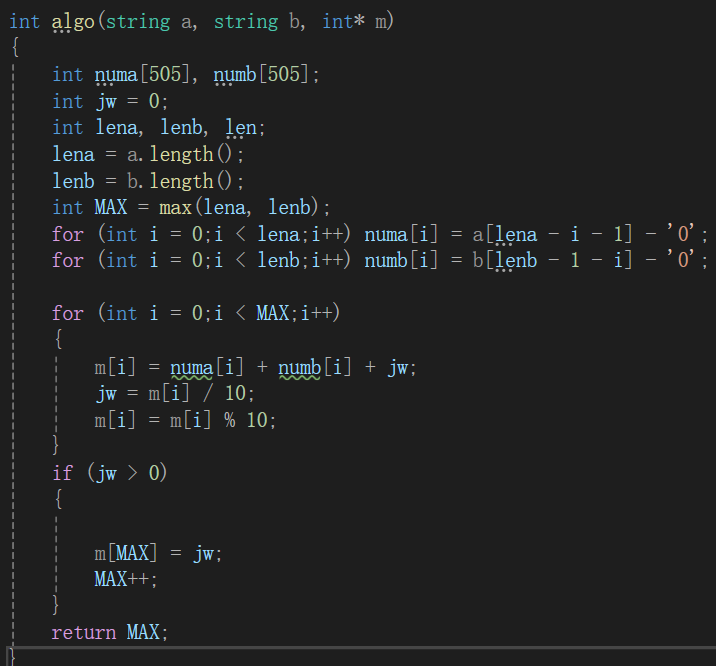Screen dimensions: 716x666
Task: Click the function name algo in the signature
Action: 73,22
